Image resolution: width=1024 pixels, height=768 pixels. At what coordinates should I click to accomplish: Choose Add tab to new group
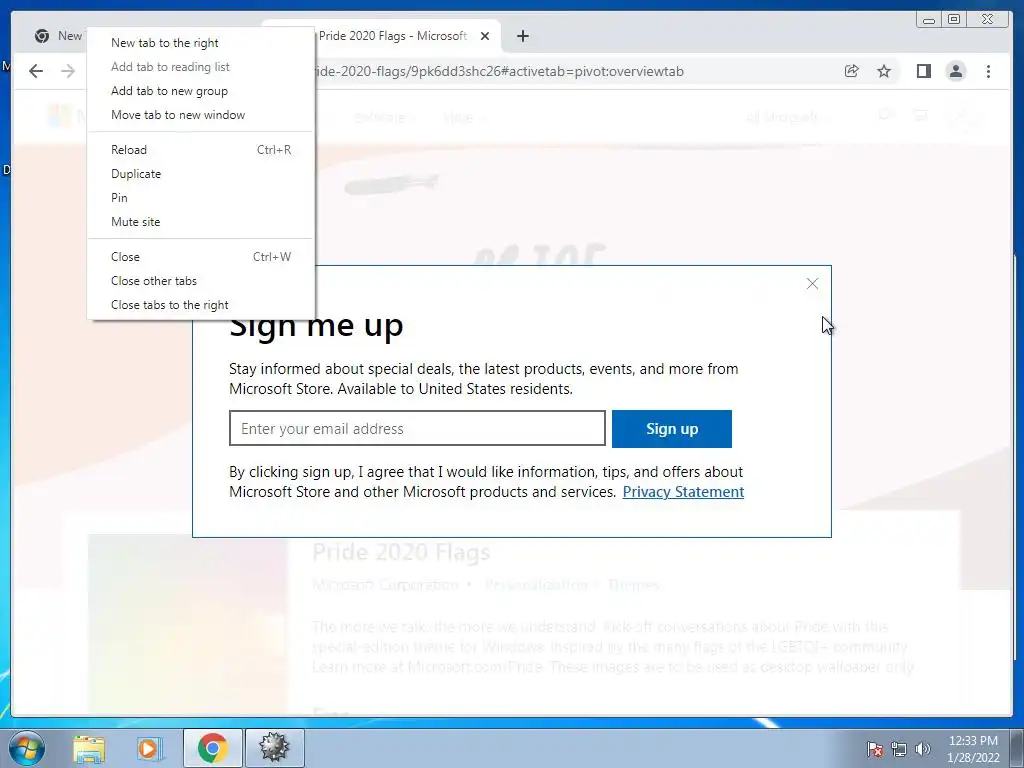click(x=200, y=91)
